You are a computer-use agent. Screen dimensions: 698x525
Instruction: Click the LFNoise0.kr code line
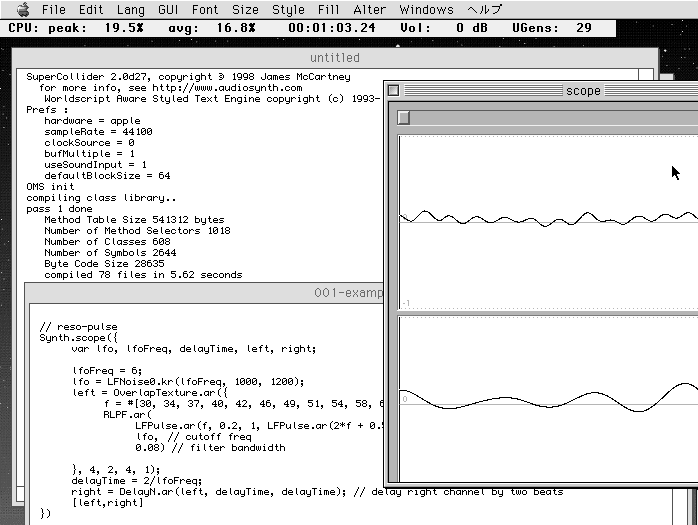pos(188,382)
